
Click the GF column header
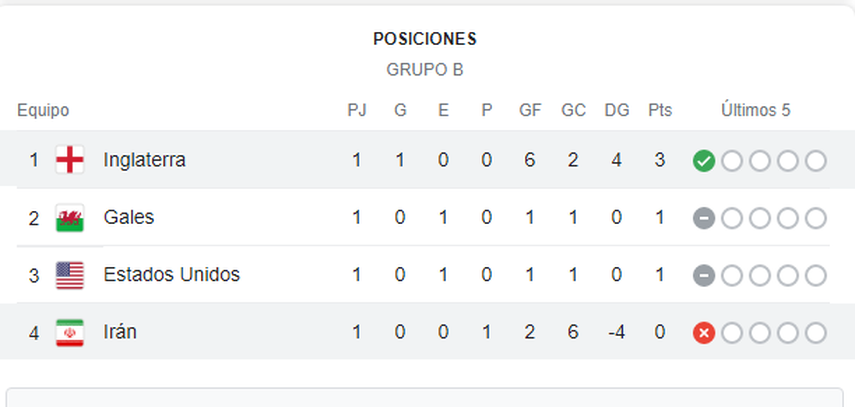coord(530,111)
